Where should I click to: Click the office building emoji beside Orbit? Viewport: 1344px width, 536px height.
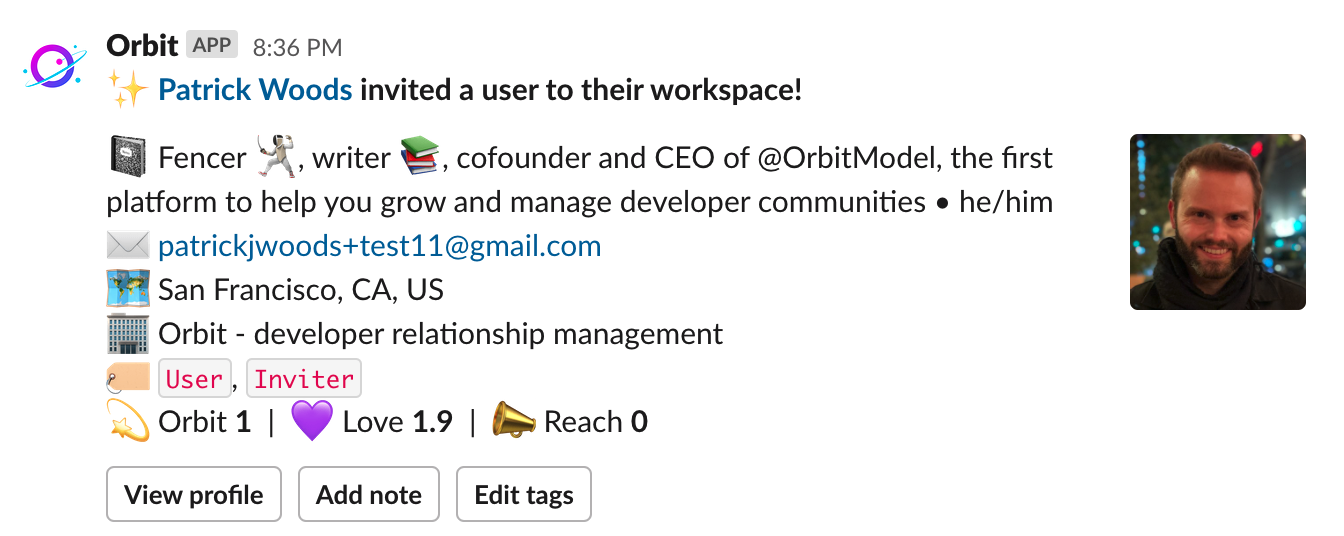click(x=128, y=334)
